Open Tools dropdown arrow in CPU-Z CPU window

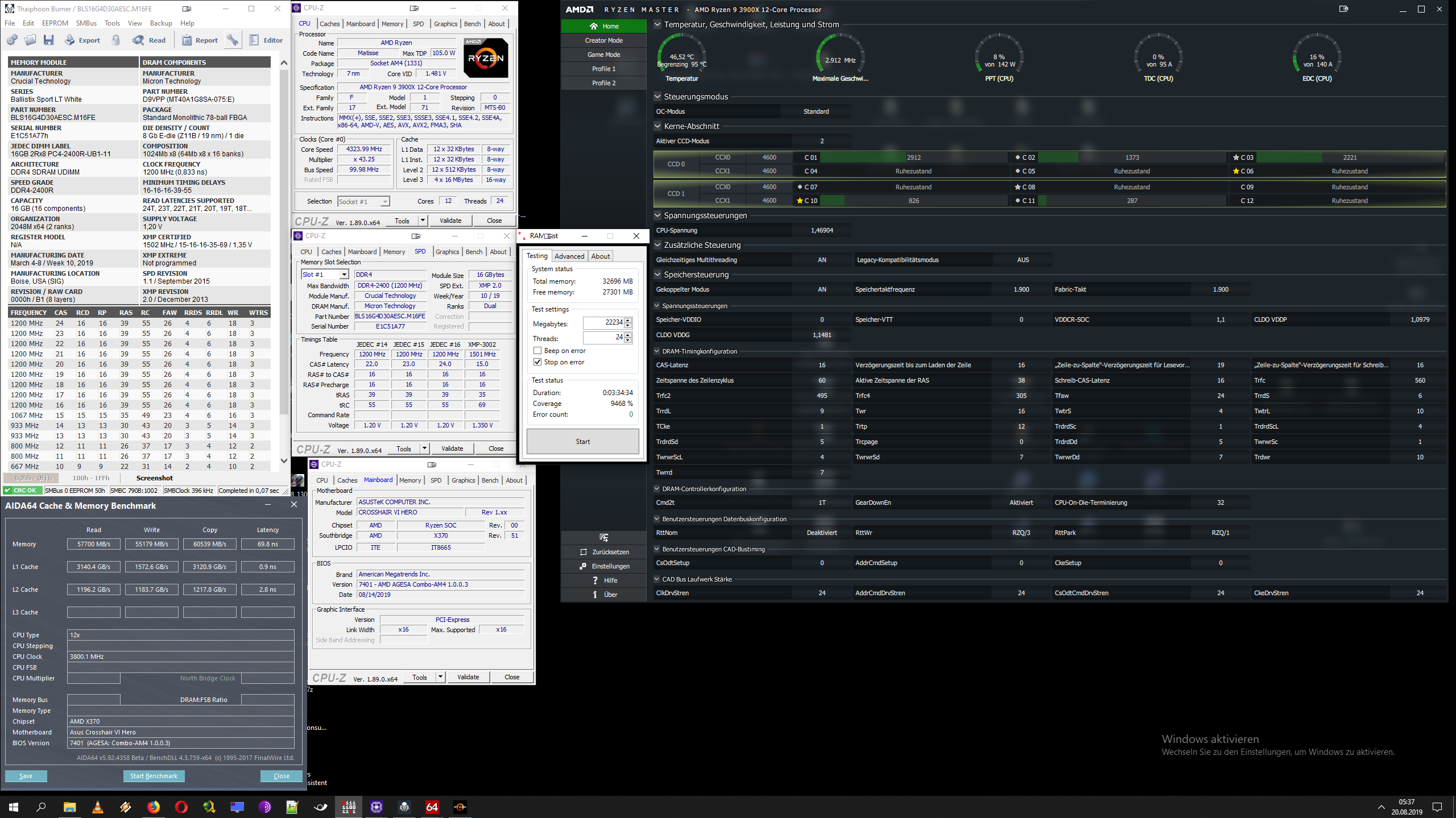click(423, 221)
